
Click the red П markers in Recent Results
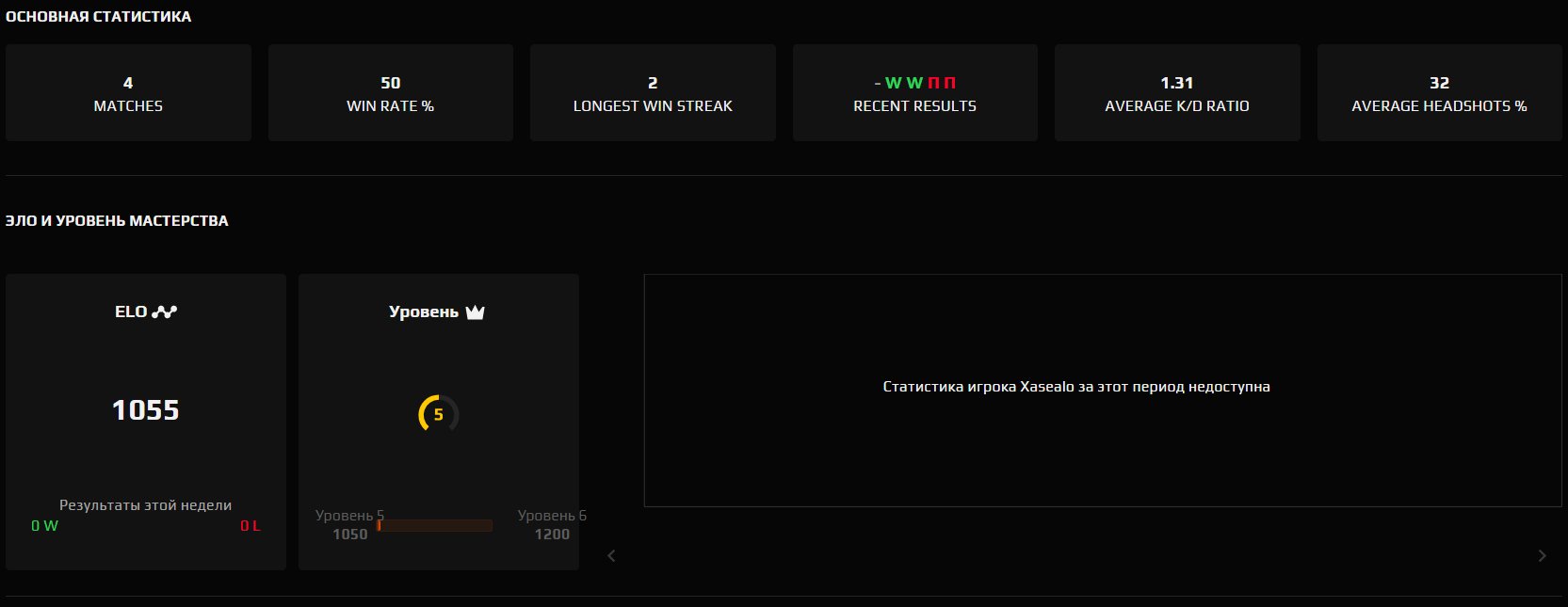point(942,83)
